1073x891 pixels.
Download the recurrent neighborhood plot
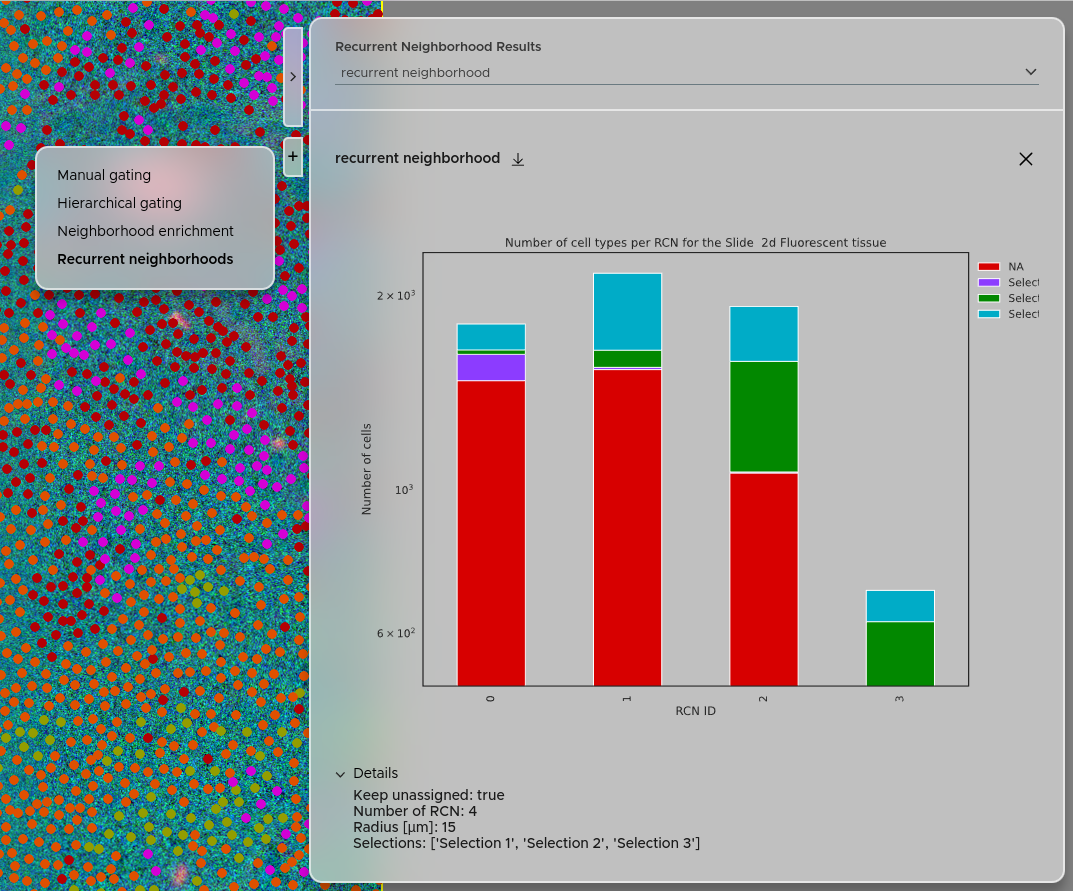518,159
